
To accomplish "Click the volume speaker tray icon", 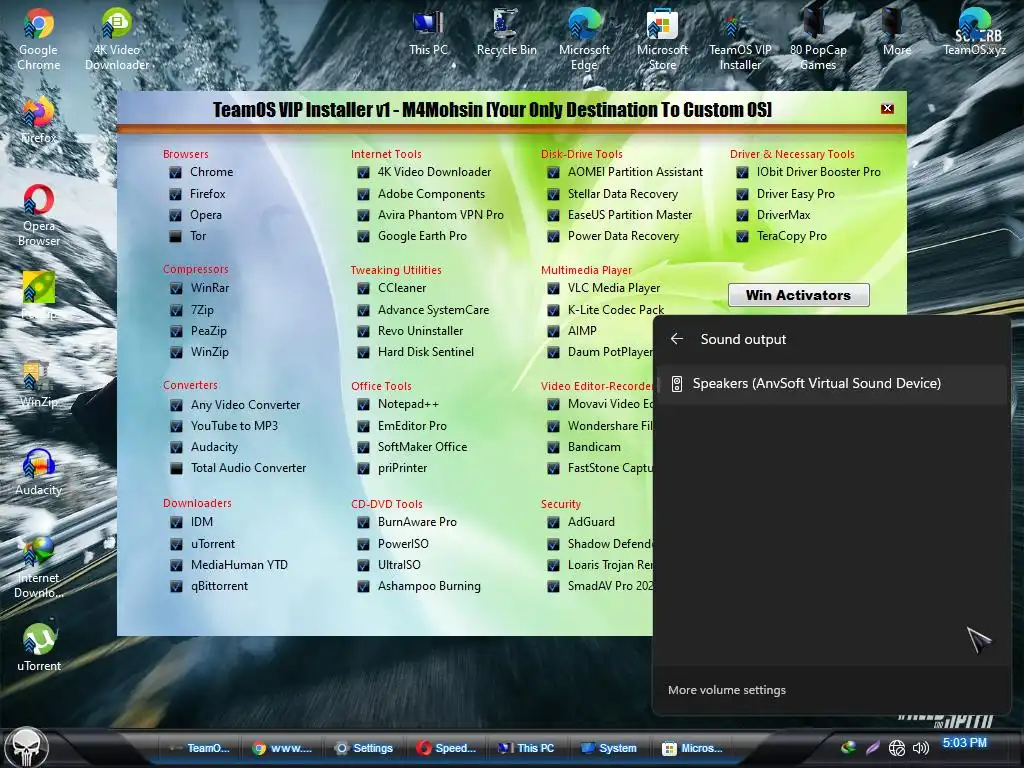I will tap(920, 748).
